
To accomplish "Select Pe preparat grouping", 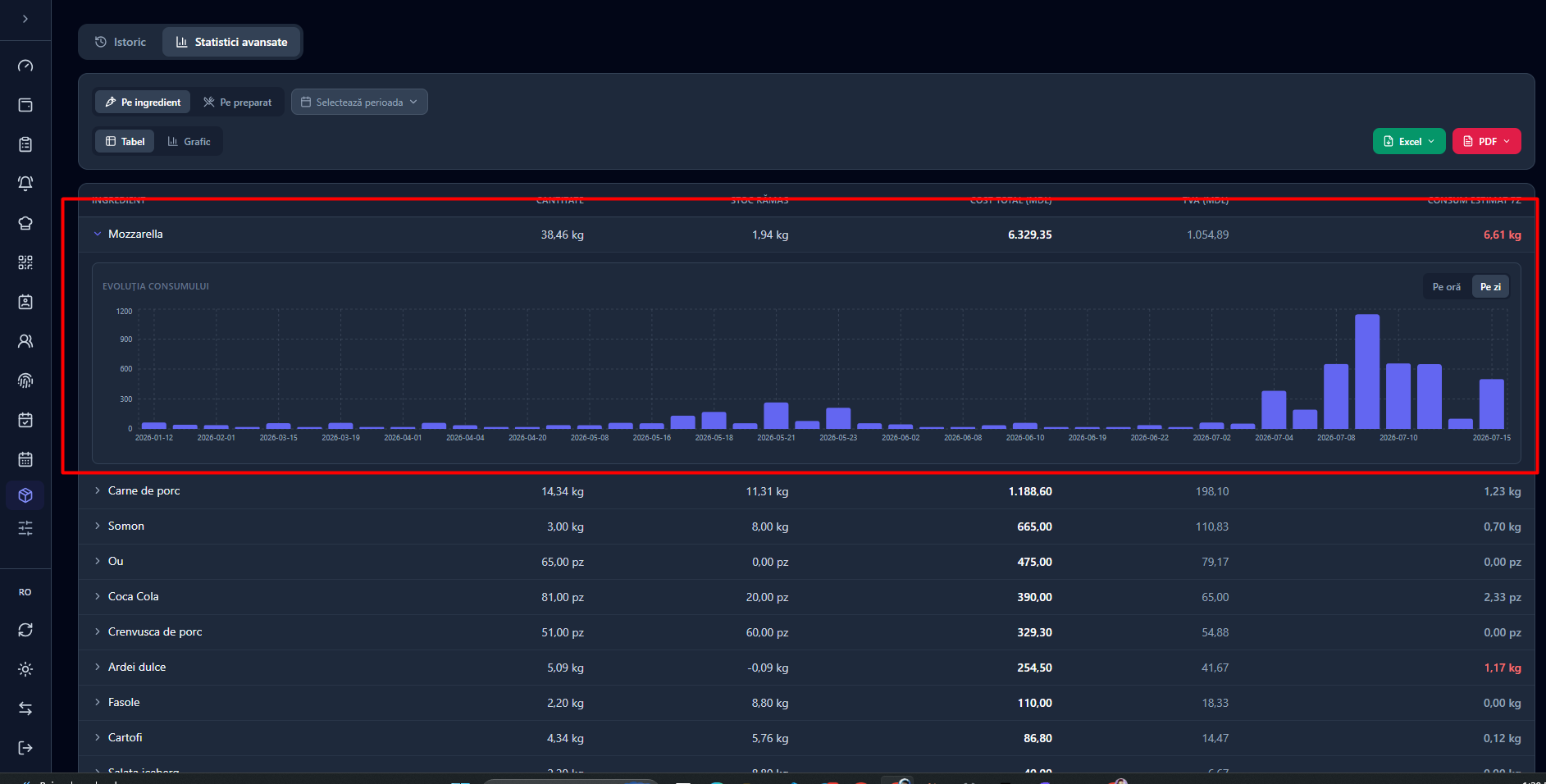I will point(238,103).
